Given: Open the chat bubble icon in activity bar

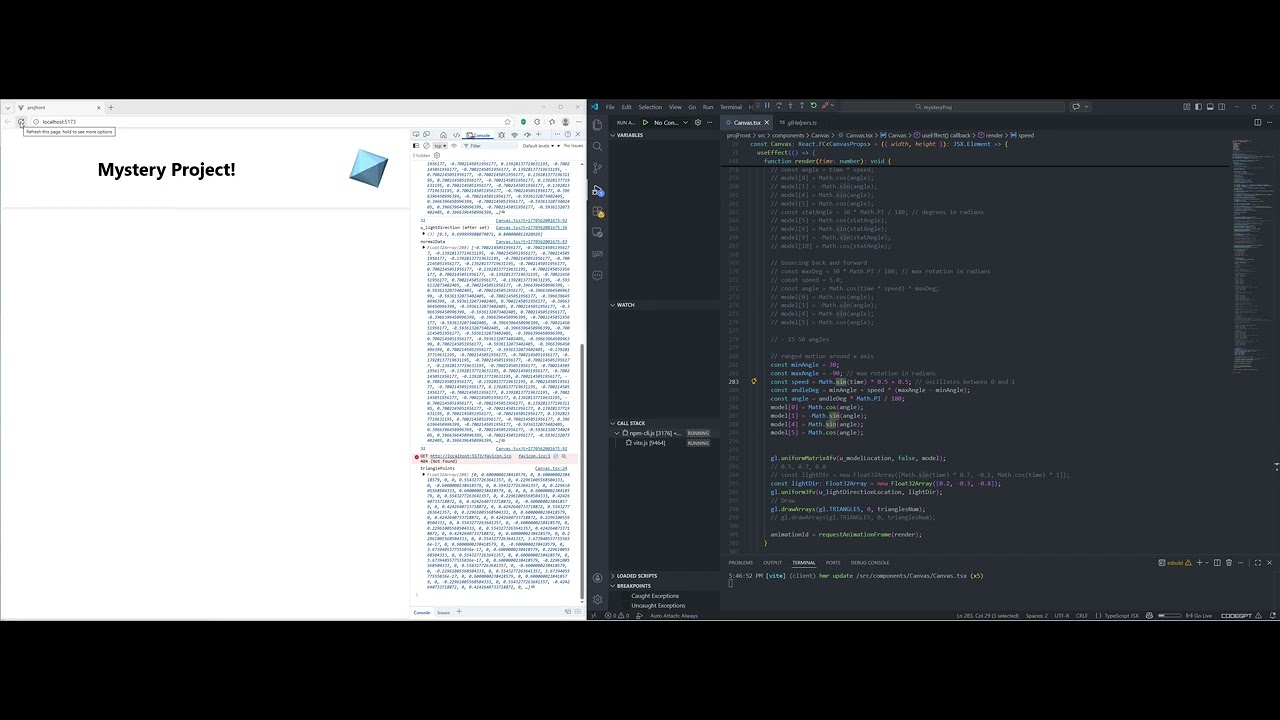Looking at the screenshot, I should click(597, 275).
